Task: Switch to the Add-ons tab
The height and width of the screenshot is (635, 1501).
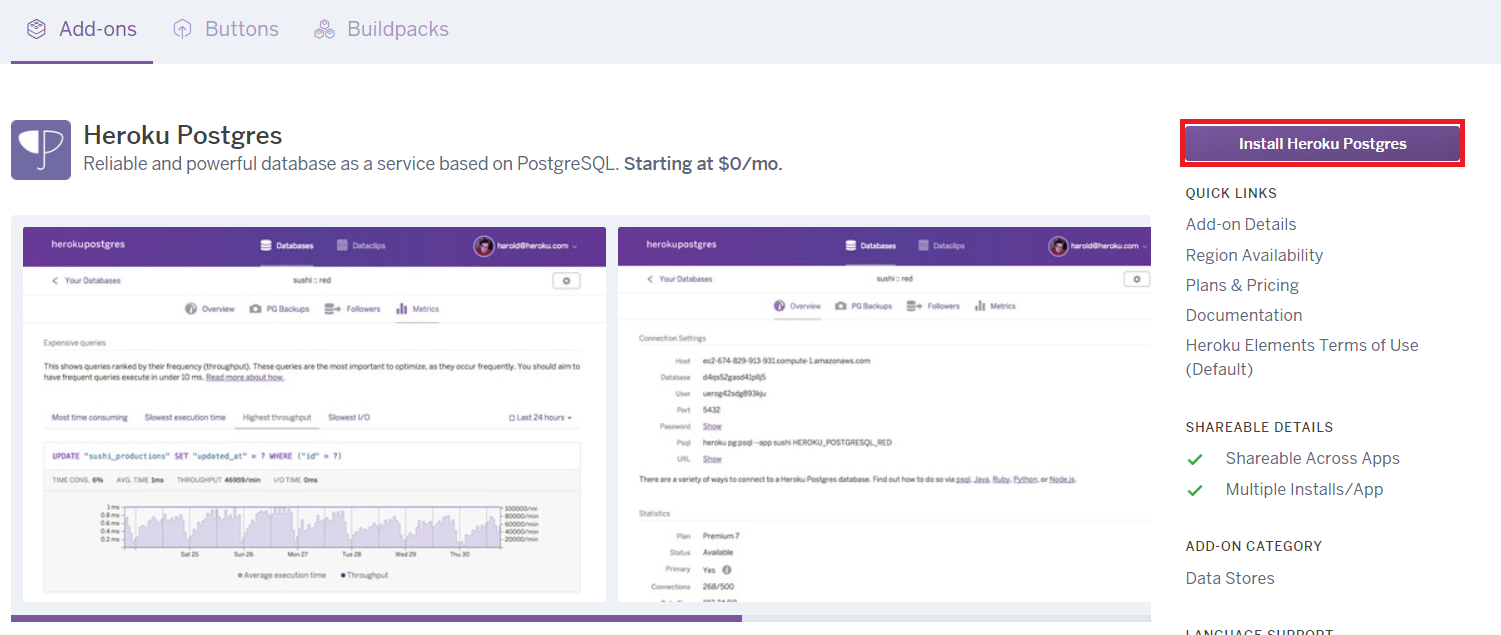Action: (82, 30)
